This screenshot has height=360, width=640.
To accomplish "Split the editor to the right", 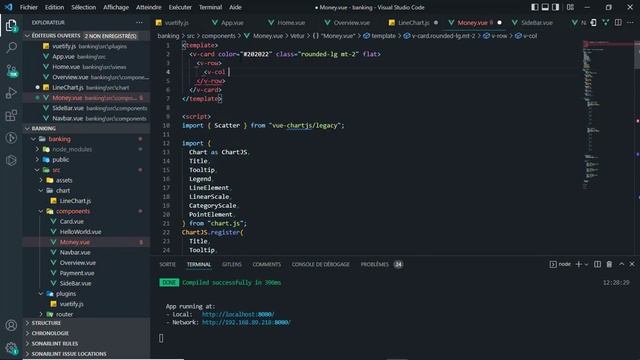I will [x=618, y=22].
